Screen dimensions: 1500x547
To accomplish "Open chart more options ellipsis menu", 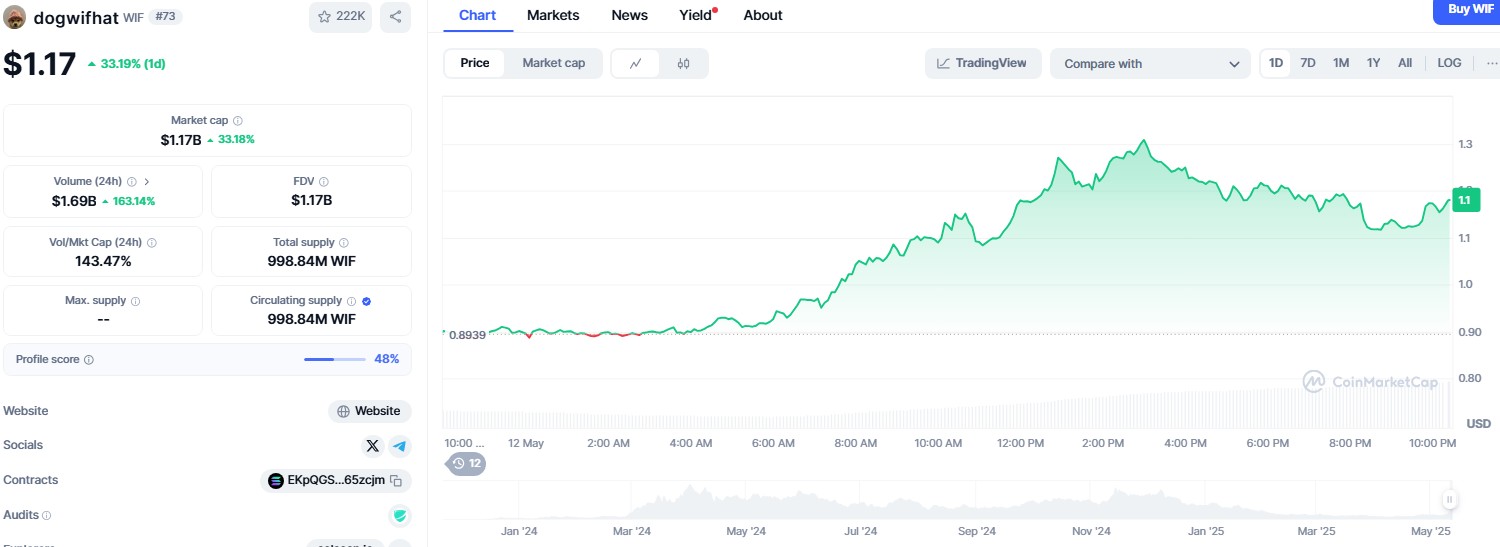I will tap(1491, 63).
